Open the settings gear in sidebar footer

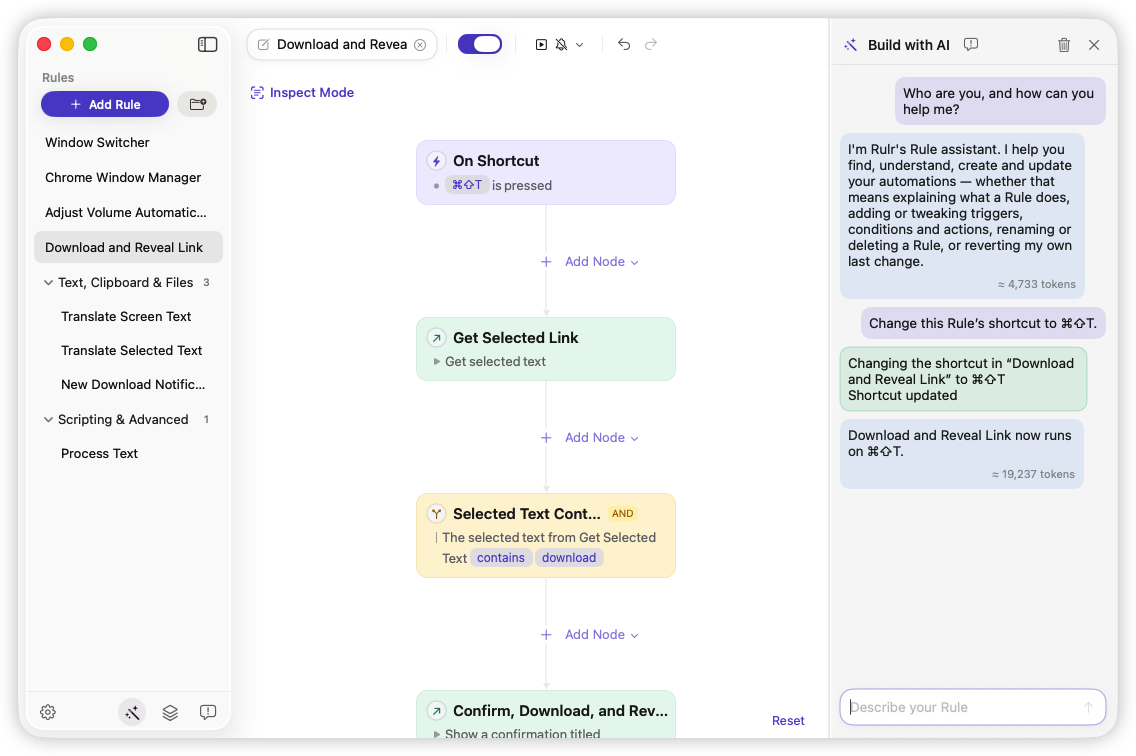click(x=48, y=713)
